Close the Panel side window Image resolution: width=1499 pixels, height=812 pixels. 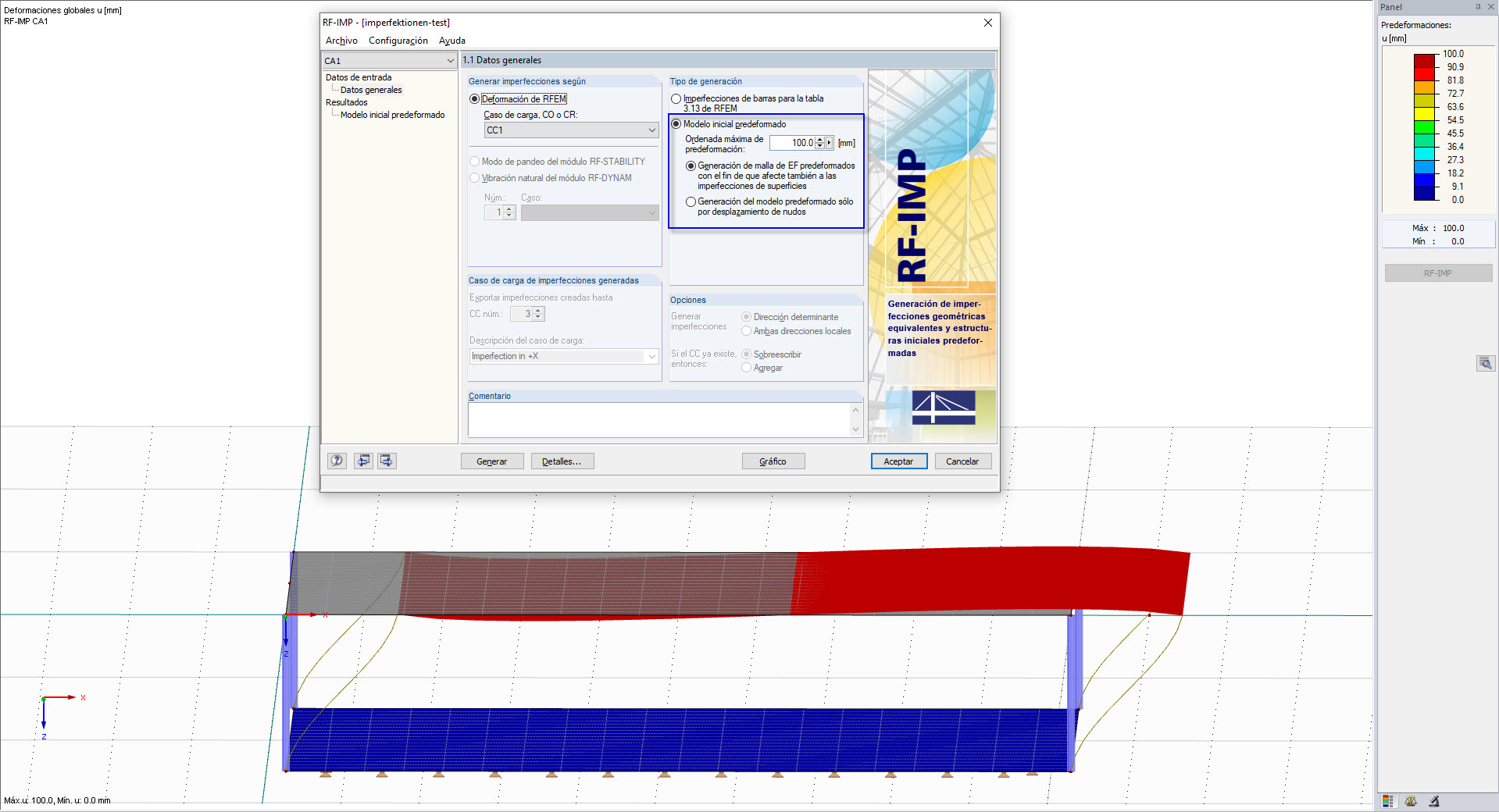tap(1490, 7)
